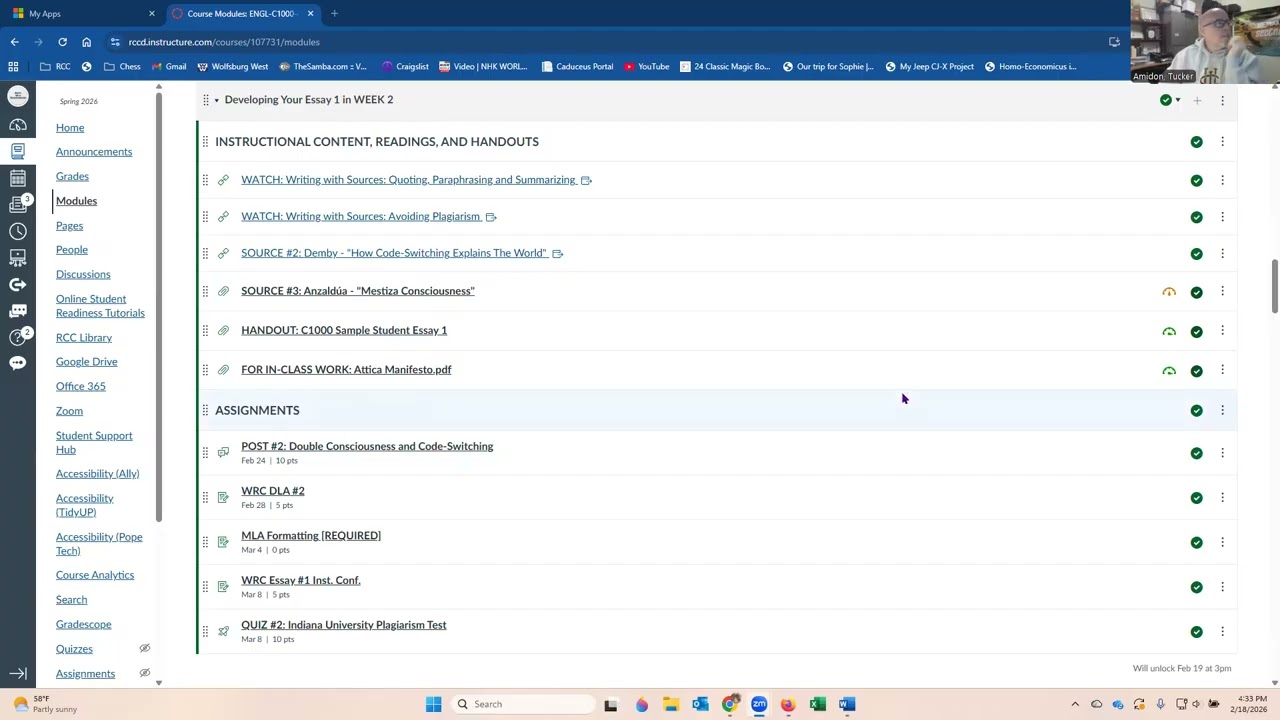Open module publish dropdown for Week 2 module

[1170, 100]
